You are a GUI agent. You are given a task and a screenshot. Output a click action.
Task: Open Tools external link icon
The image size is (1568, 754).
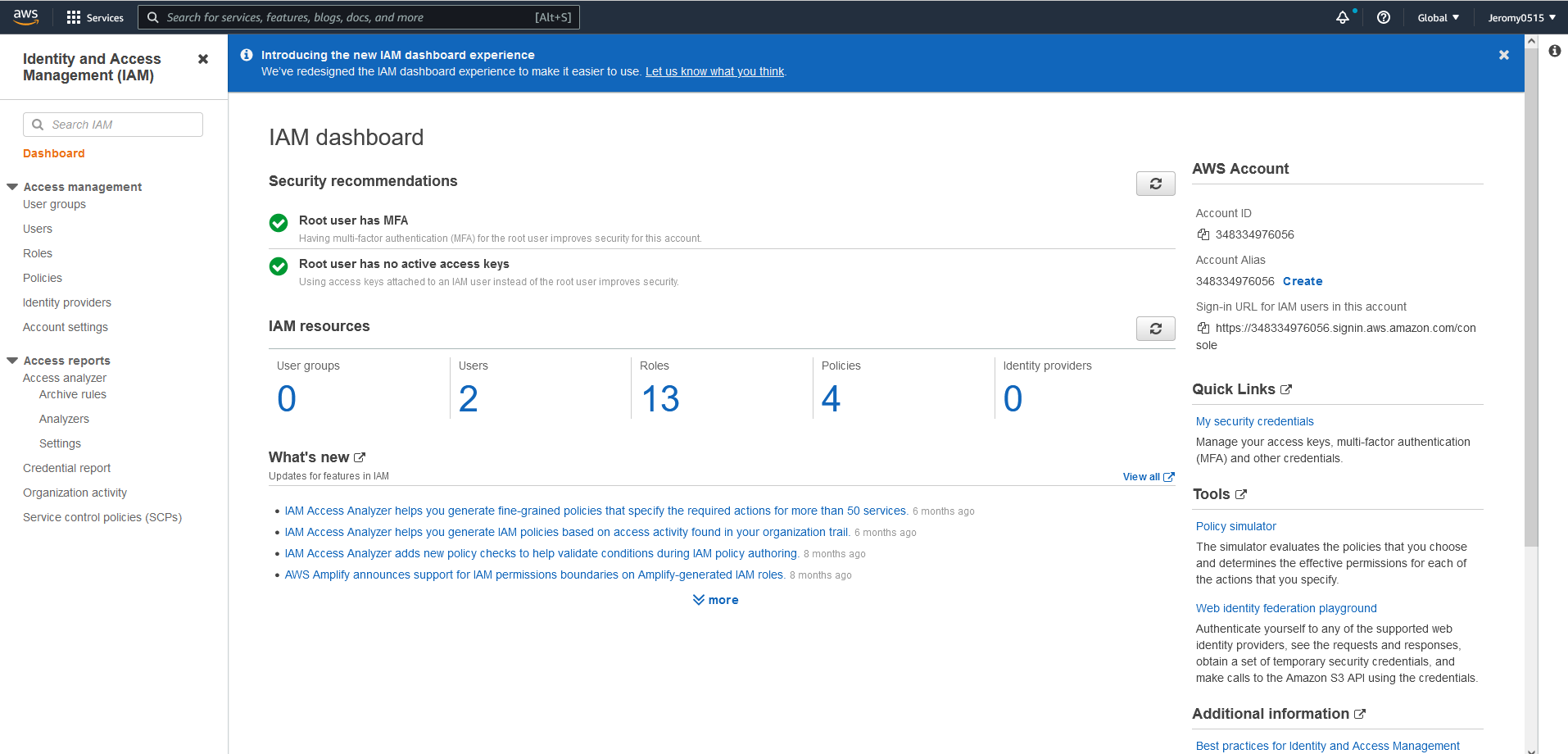[1241, 494]
